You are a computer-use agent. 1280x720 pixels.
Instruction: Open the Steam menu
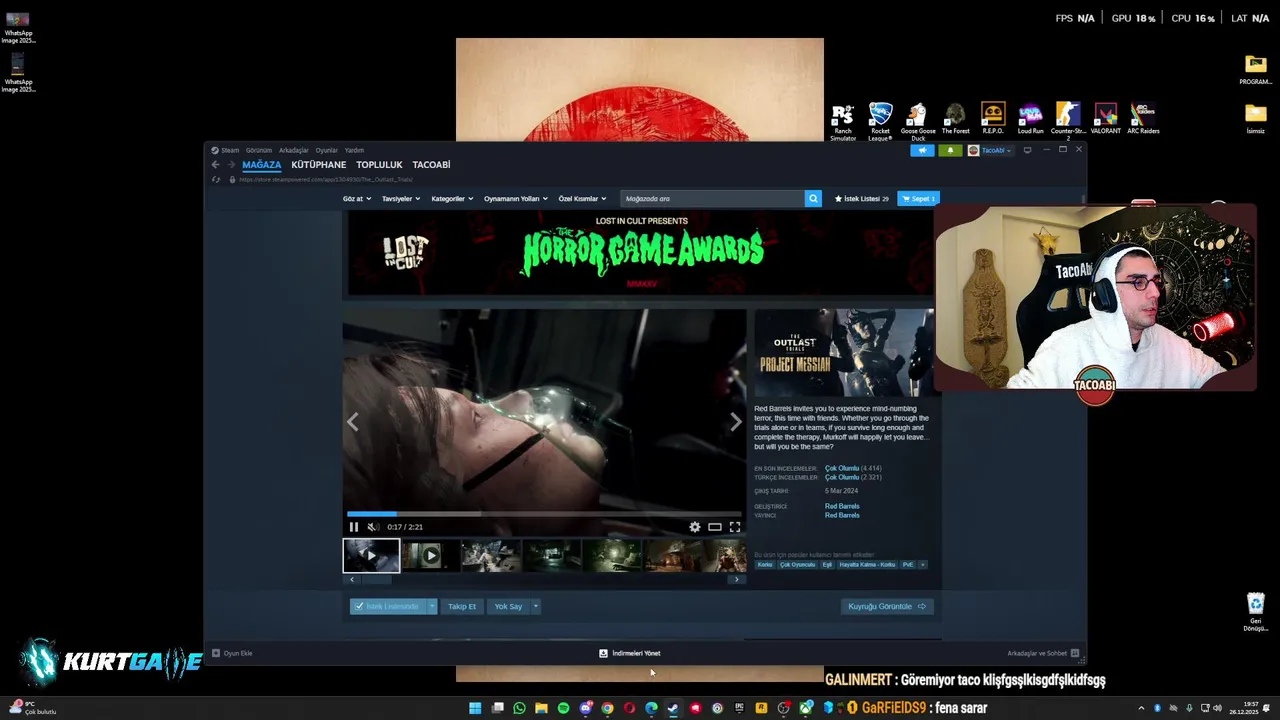click(230, 150)
